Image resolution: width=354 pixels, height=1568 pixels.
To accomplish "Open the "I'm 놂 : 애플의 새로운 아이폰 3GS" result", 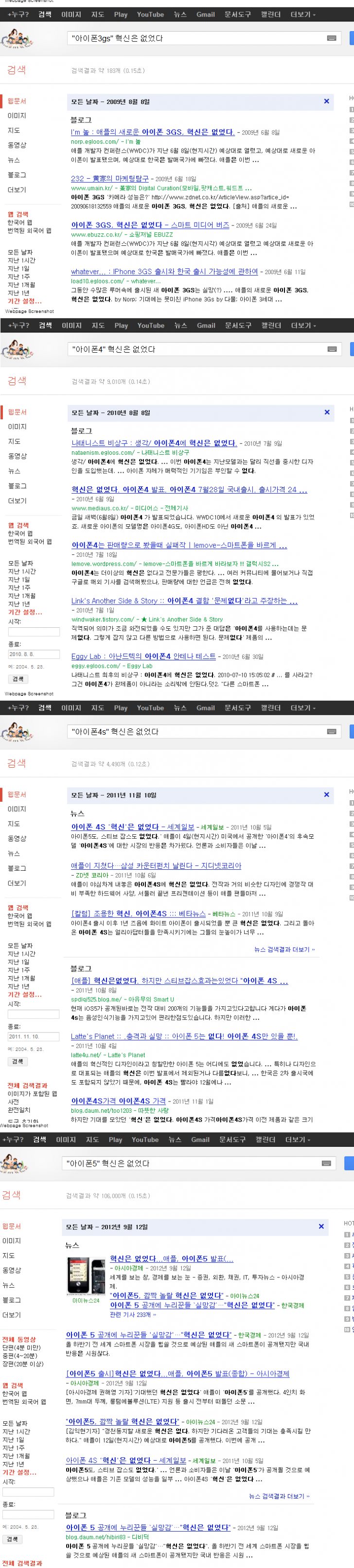I will tap(152, 132).
